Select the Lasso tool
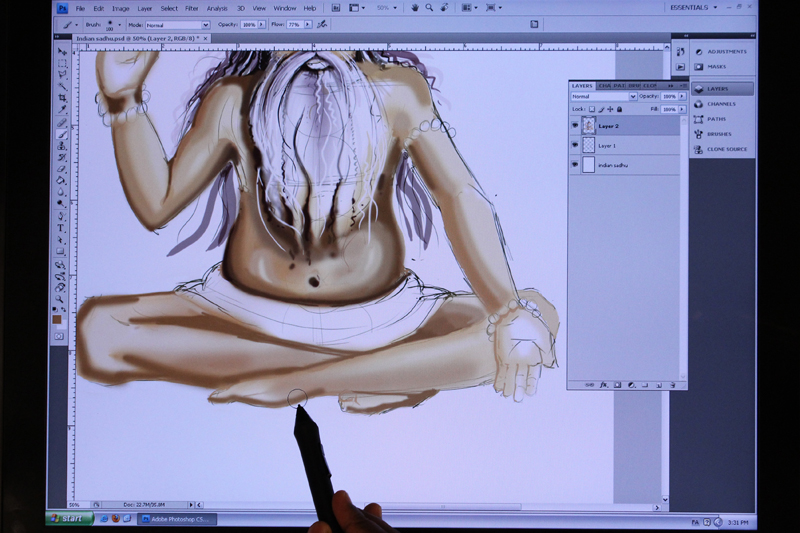 (61, 75)
